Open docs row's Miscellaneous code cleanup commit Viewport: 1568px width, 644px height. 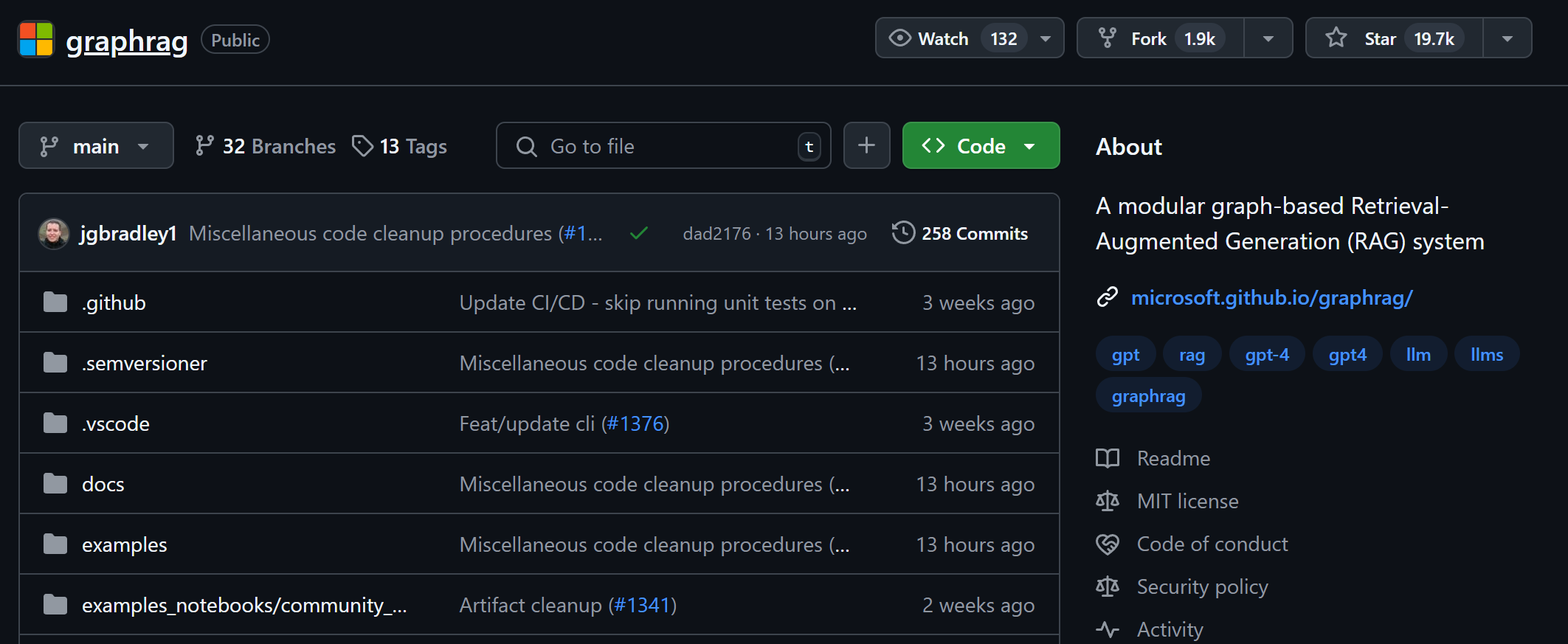655,485
